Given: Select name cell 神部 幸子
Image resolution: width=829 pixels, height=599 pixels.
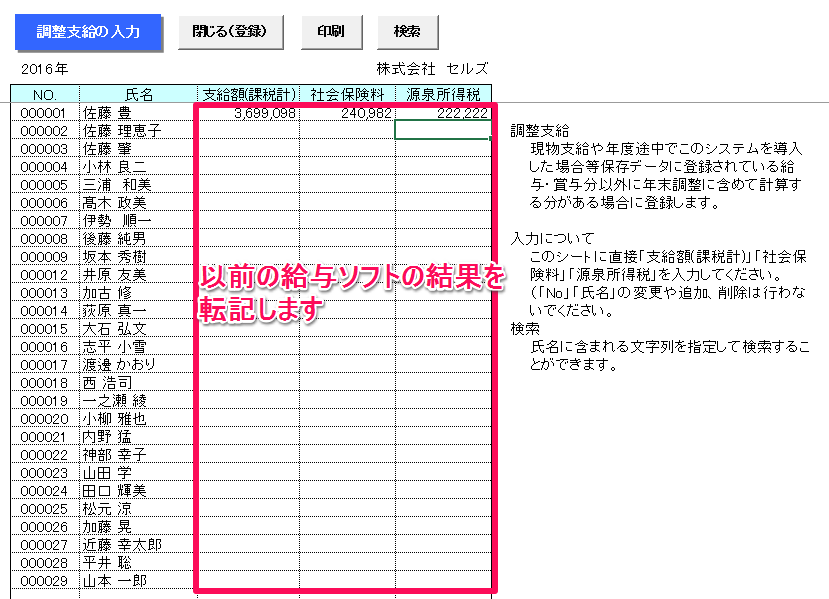Looking at the screenshot, I should pos(139,454).
